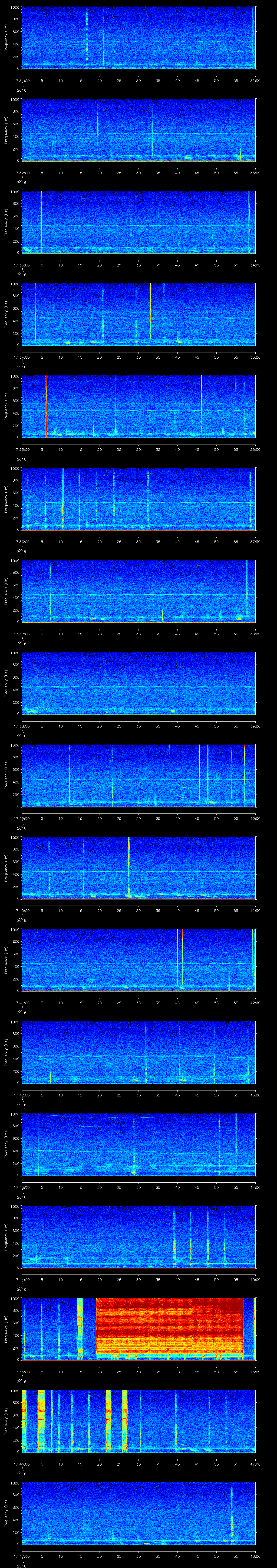
Task: Click the '17:34:00' start time label
Action: click(x=22, y=357)
